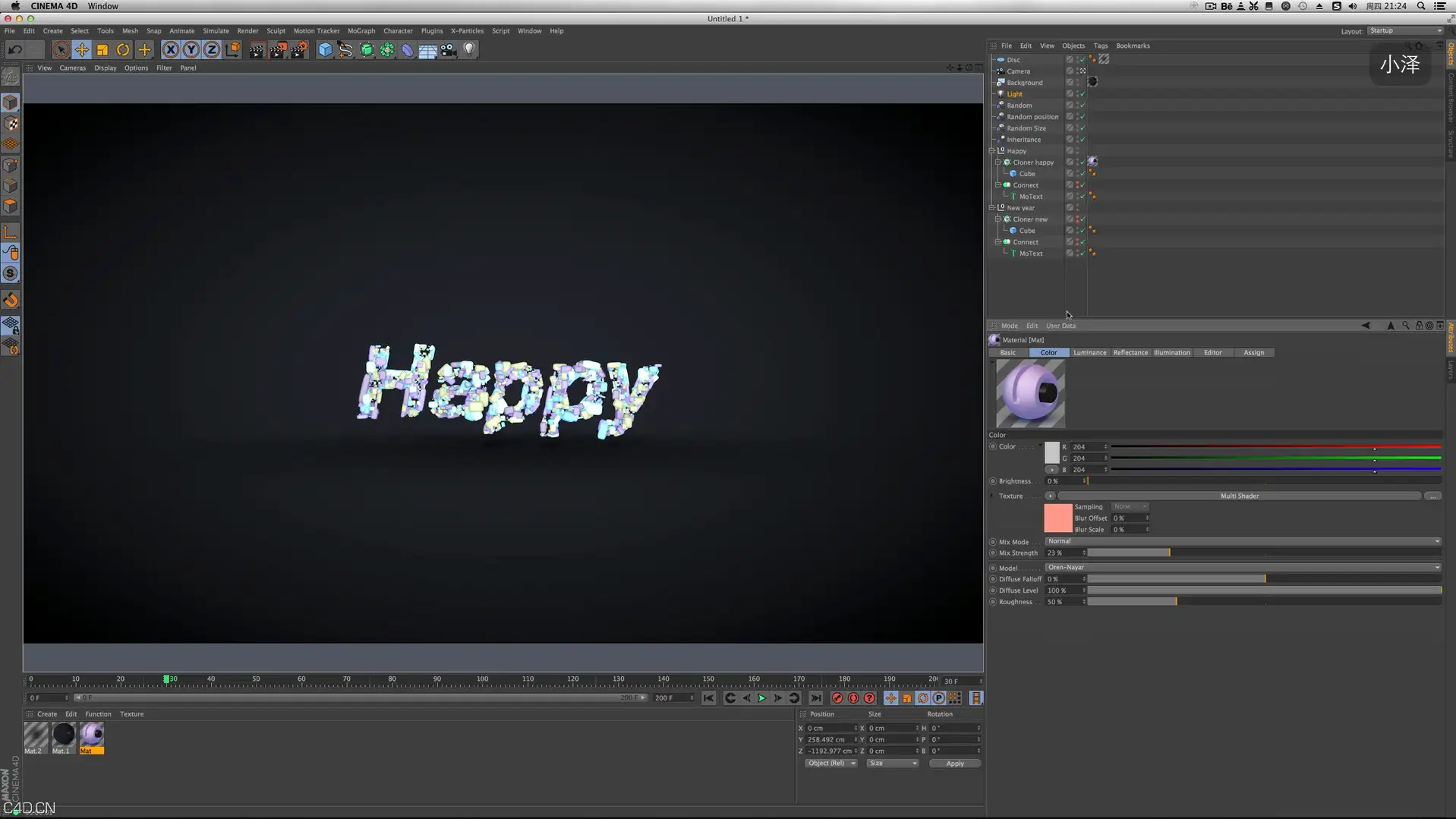This screenshot has height=819, width=1456.
Task: Open the Mix Mode Normal dropdown
Action: pos(1243,542)
